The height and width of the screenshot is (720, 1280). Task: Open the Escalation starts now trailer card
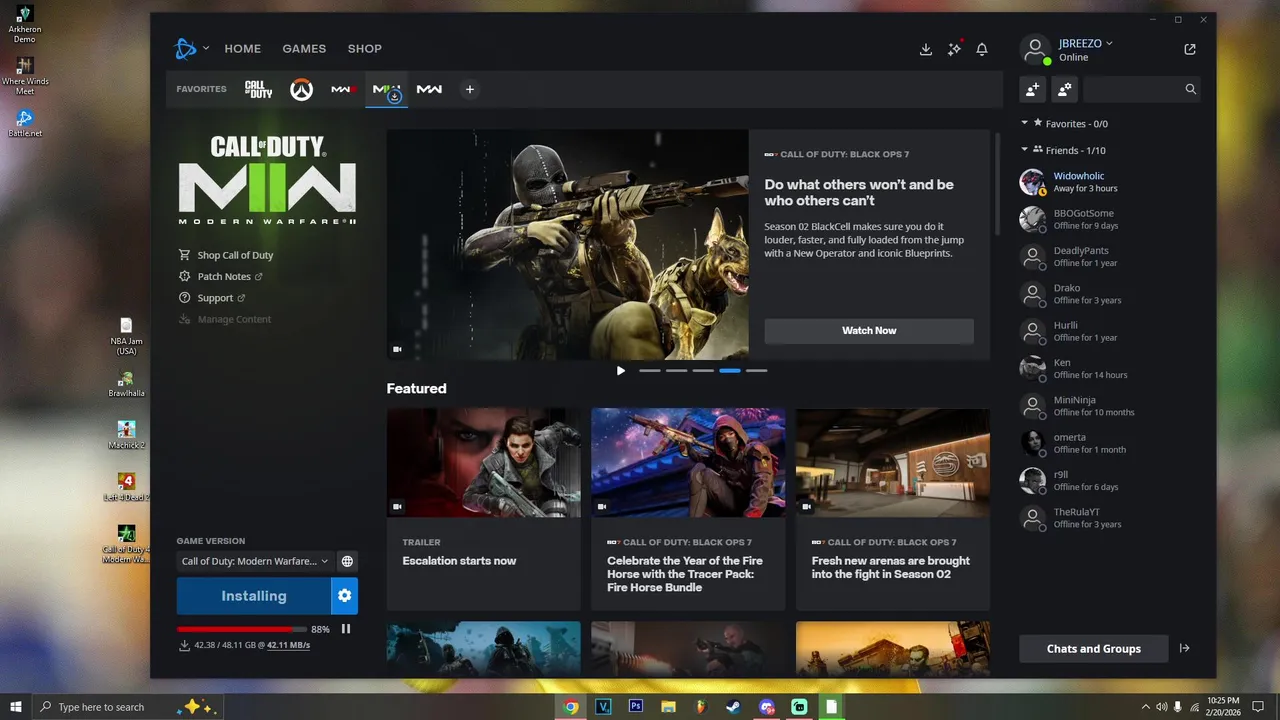click(484, 509)
